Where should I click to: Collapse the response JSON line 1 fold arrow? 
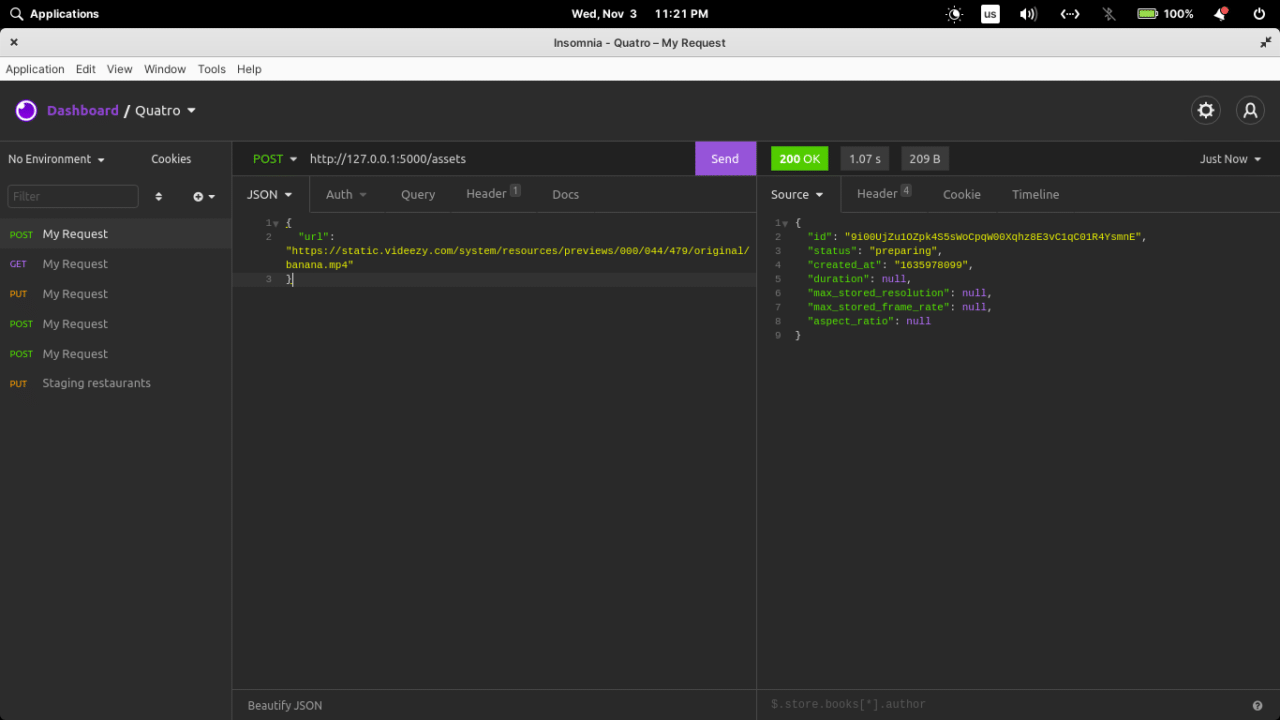(784, 223)
